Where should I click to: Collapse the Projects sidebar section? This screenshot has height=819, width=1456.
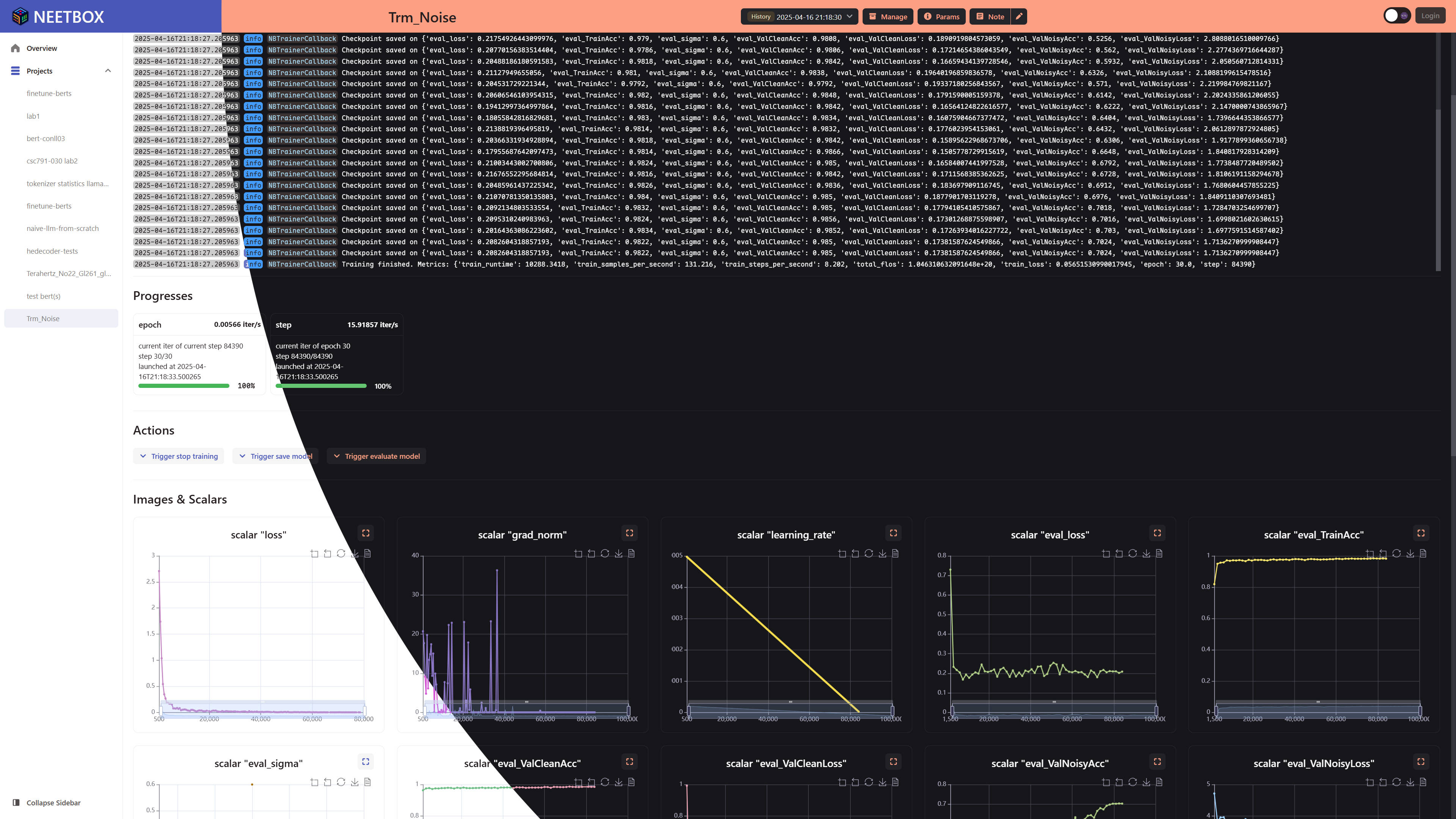click(x=108, y=71)
